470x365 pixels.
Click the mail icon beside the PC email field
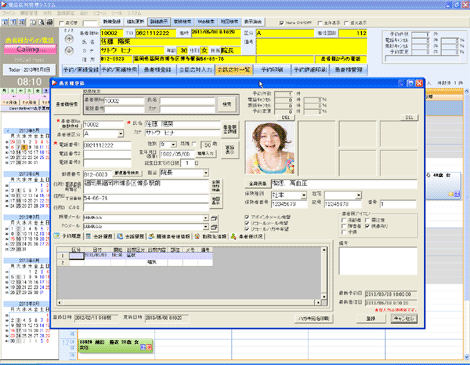pos(214,227)
